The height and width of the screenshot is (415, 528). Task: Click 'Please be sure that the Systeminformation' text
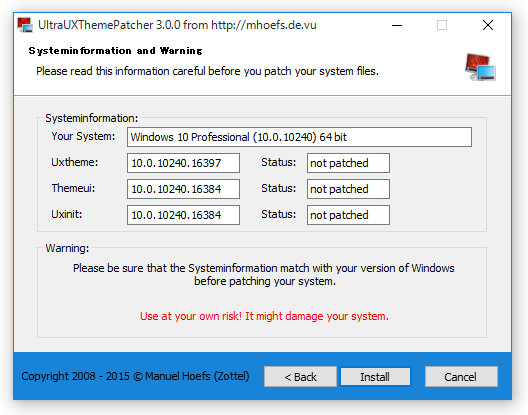[264, 275]
